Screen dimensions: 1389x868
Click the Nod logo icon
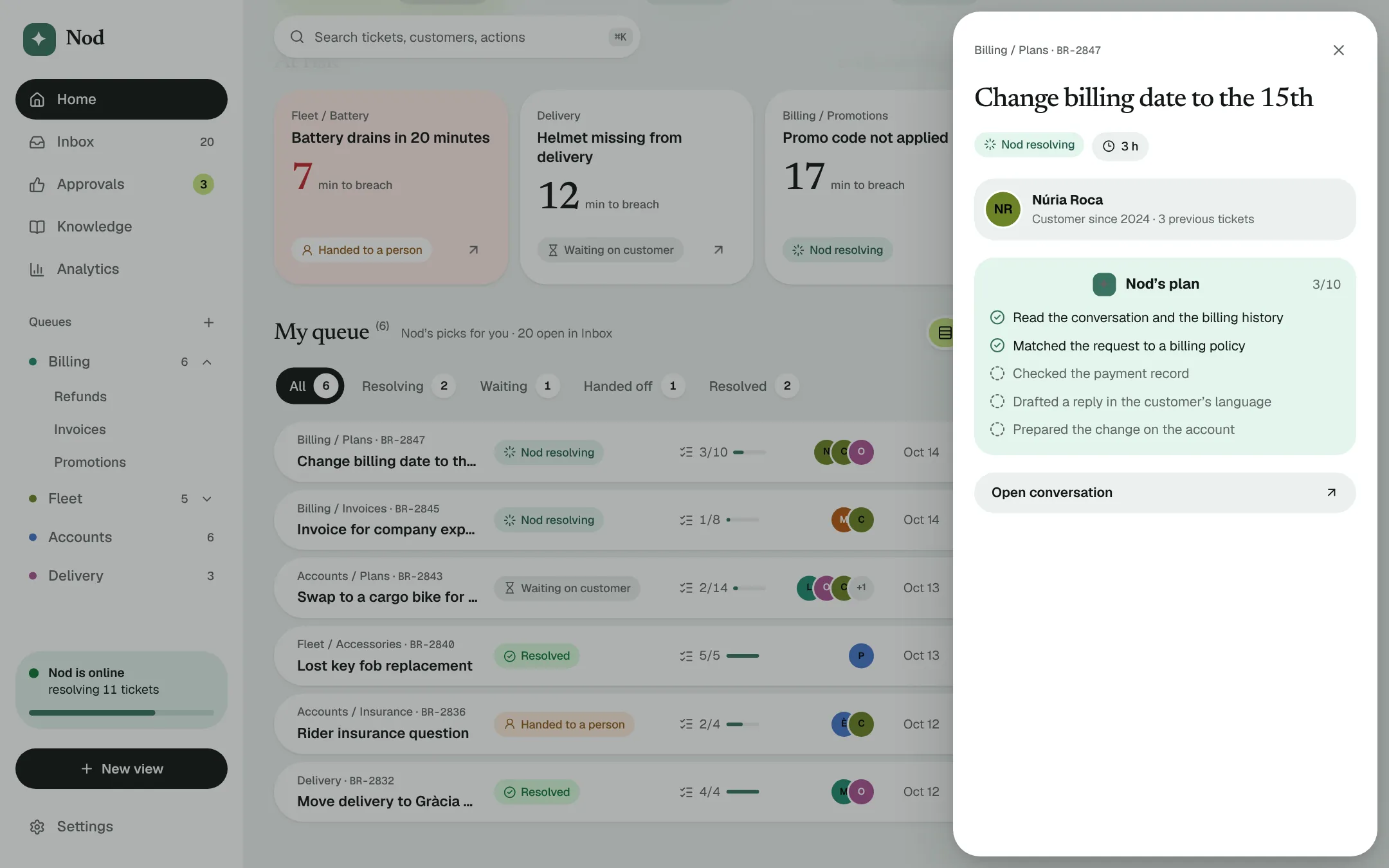(x=39, y=39)
